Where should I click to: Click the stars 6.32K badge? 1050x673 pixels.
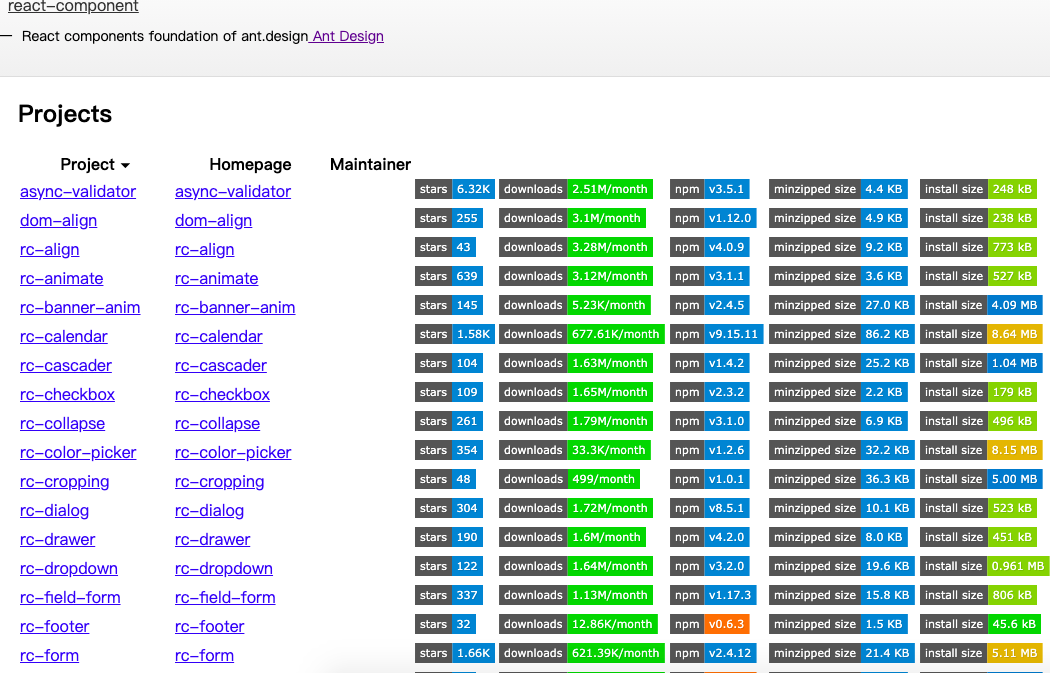[455, 190]
